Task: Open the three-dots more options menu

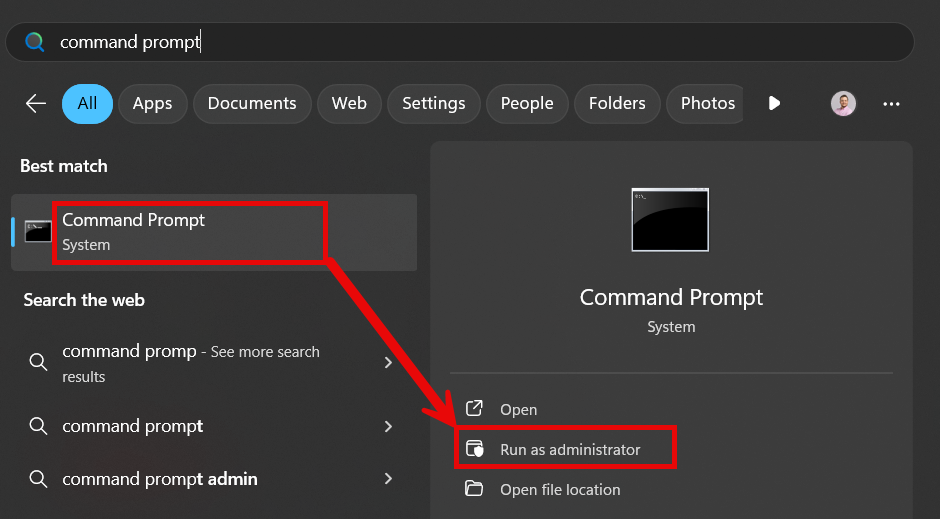Action: coord(891,104)
